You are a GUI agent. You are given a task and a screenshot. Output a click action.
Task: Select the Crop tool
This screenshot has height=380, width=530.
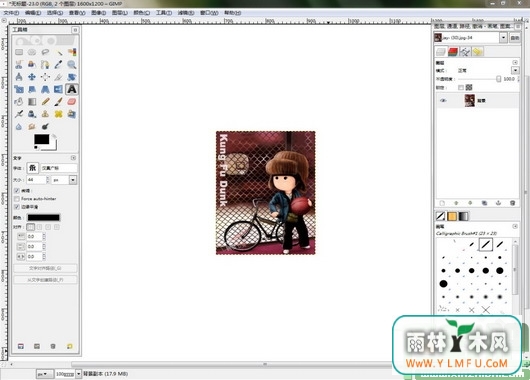(x=58, y=77)
